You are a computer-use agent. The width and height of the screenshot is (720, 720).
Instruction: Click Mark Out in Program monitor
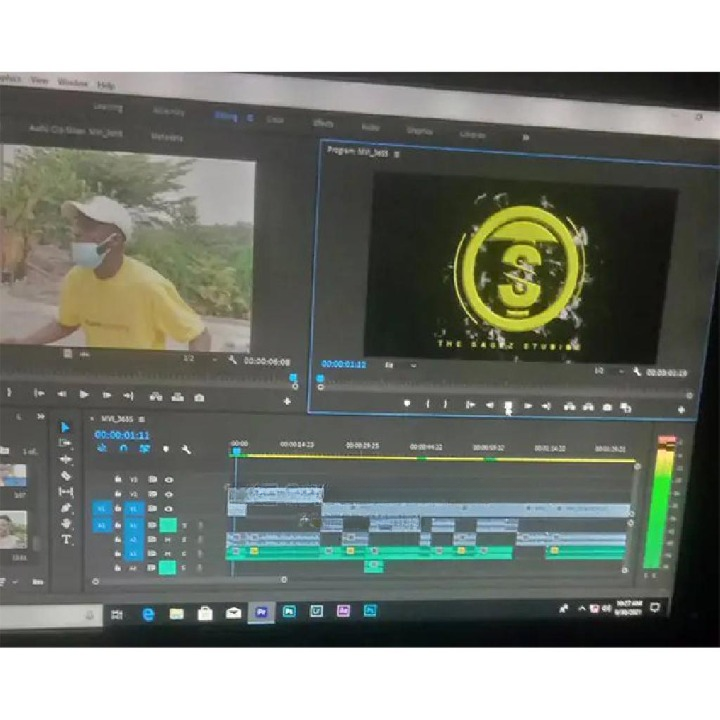coord(445,405)
